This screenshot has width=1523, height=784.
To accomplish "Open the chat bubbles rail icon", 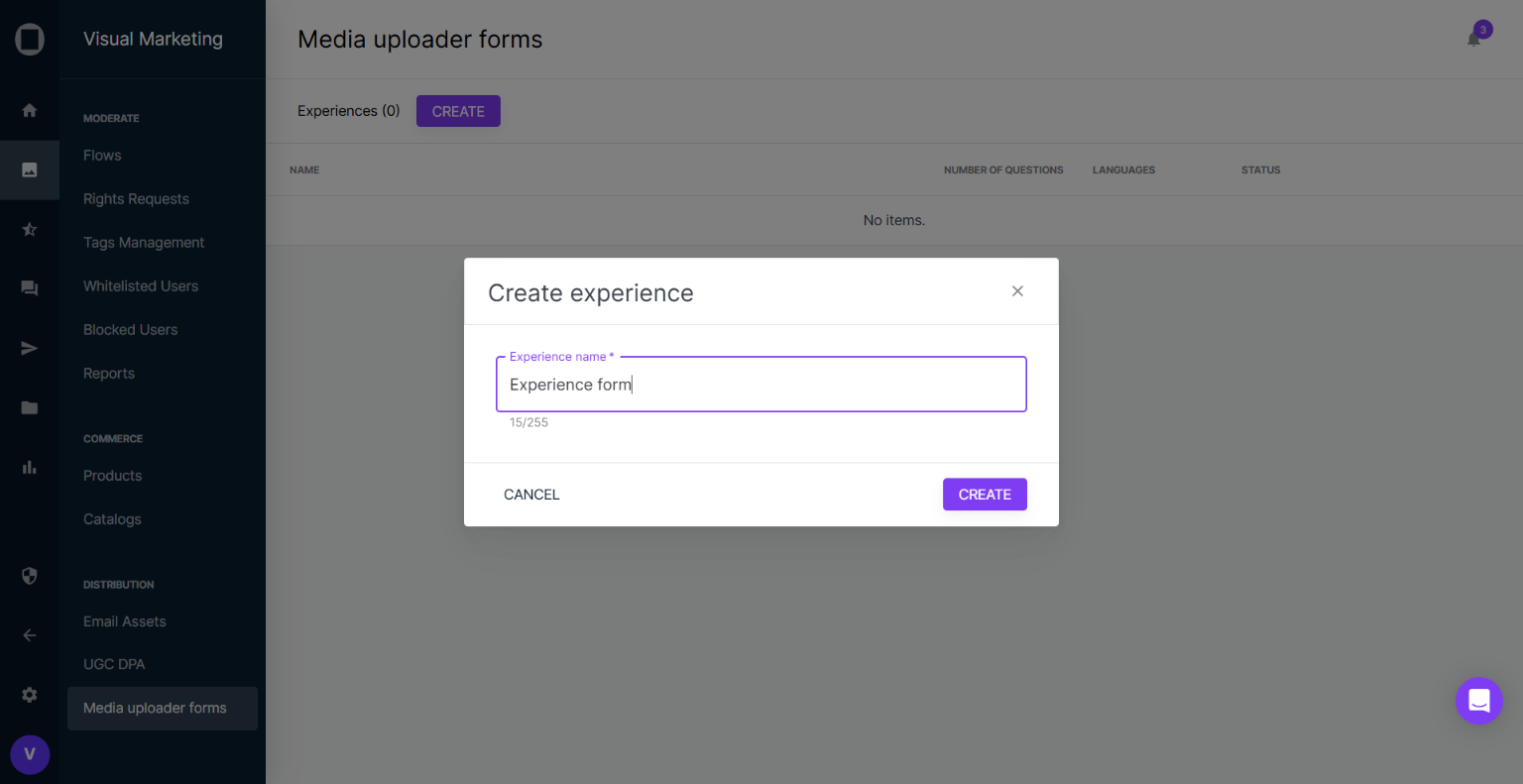I will [30, 288].
